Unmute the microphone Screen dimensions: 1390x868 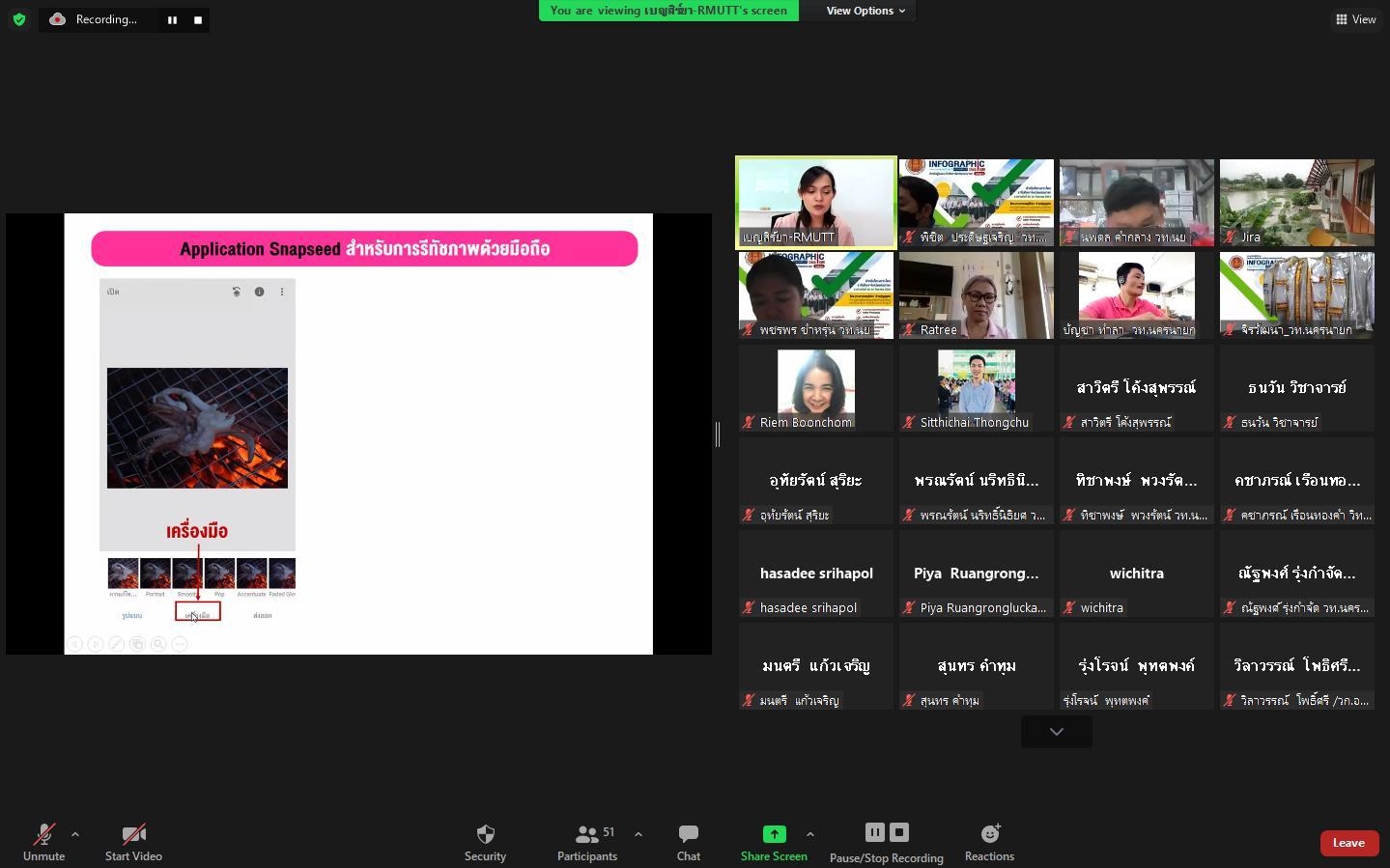click(x=43, y=842)
